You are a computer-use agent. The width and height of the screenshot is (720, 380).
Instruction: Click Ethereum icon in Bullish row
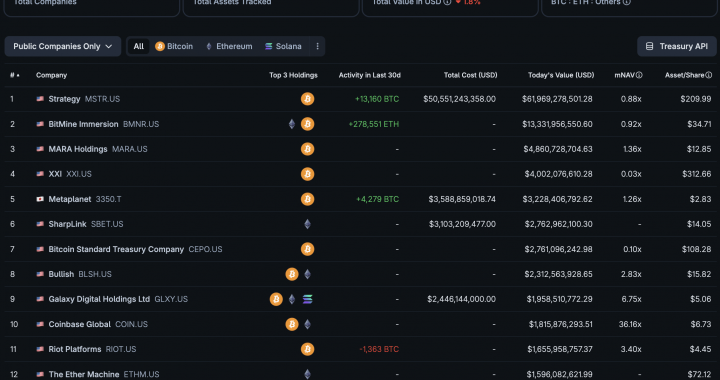pos(308,274)
